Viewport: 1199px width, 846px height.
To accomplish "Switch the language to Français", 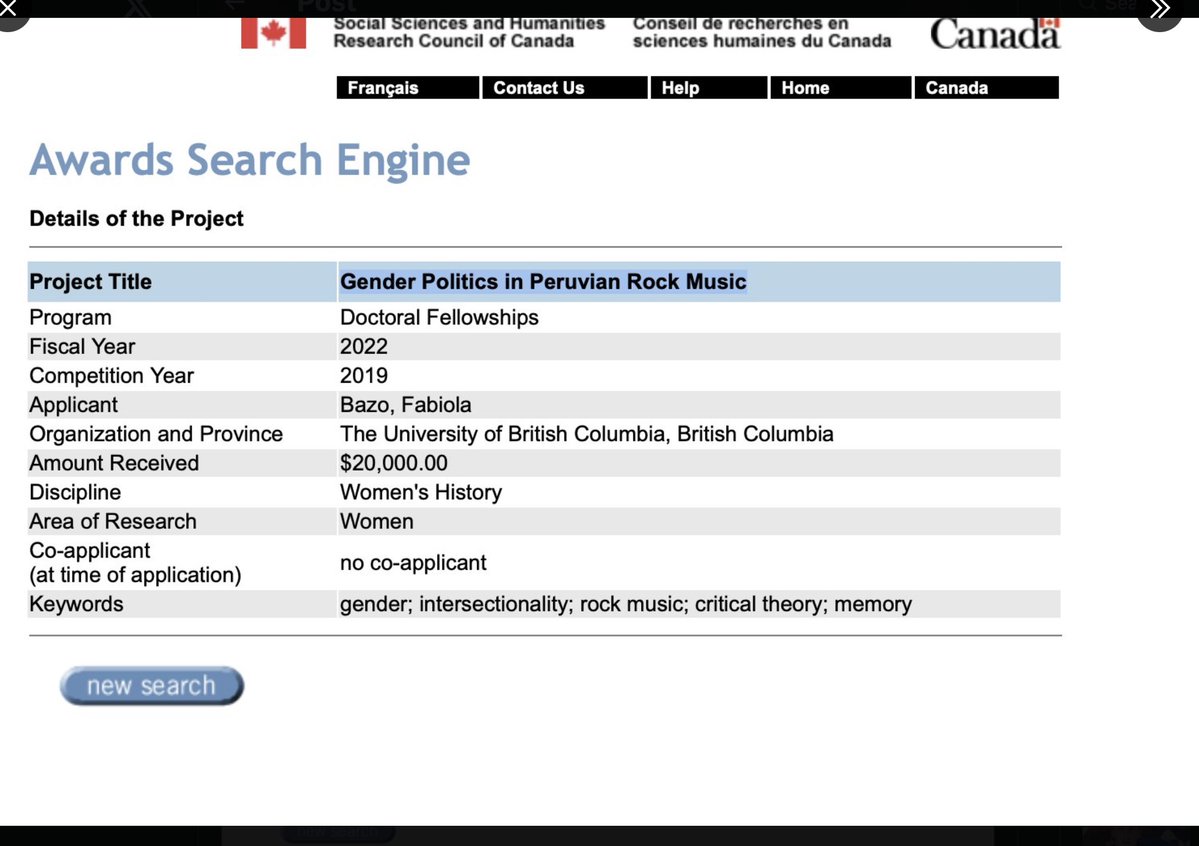I will tap(383, 88).
